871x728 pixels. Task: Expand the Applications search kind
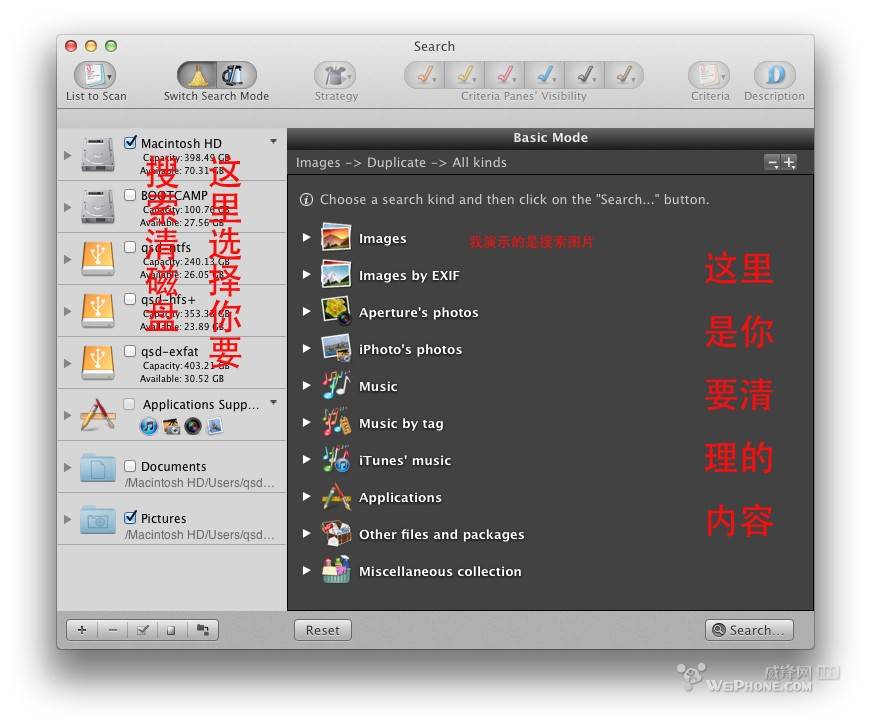click(307, 497)
